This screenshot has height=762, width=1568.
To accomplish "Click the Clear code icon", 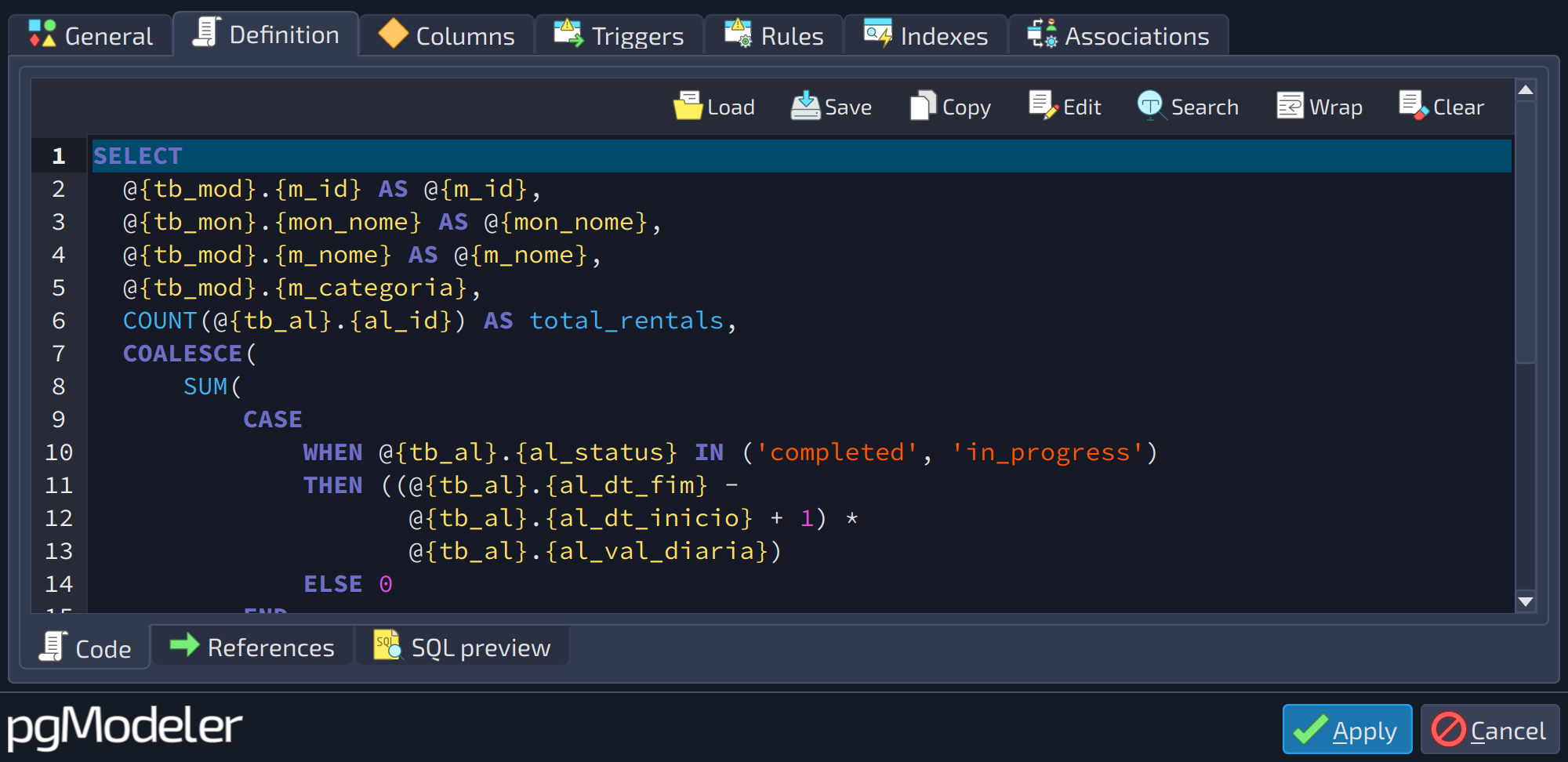I will click(1414, 106).
